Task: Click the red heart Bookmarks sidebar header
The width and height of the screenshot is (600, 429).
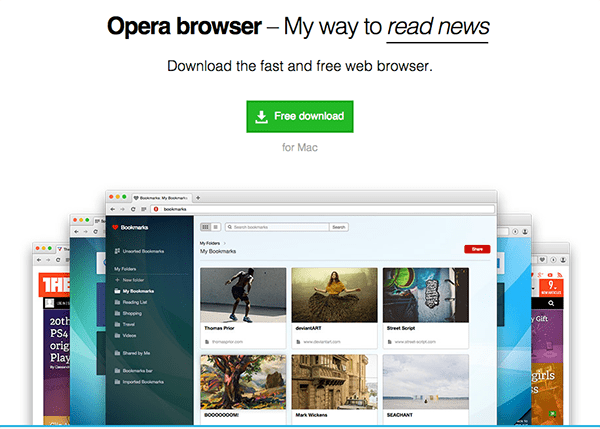Action: (130, 227)
